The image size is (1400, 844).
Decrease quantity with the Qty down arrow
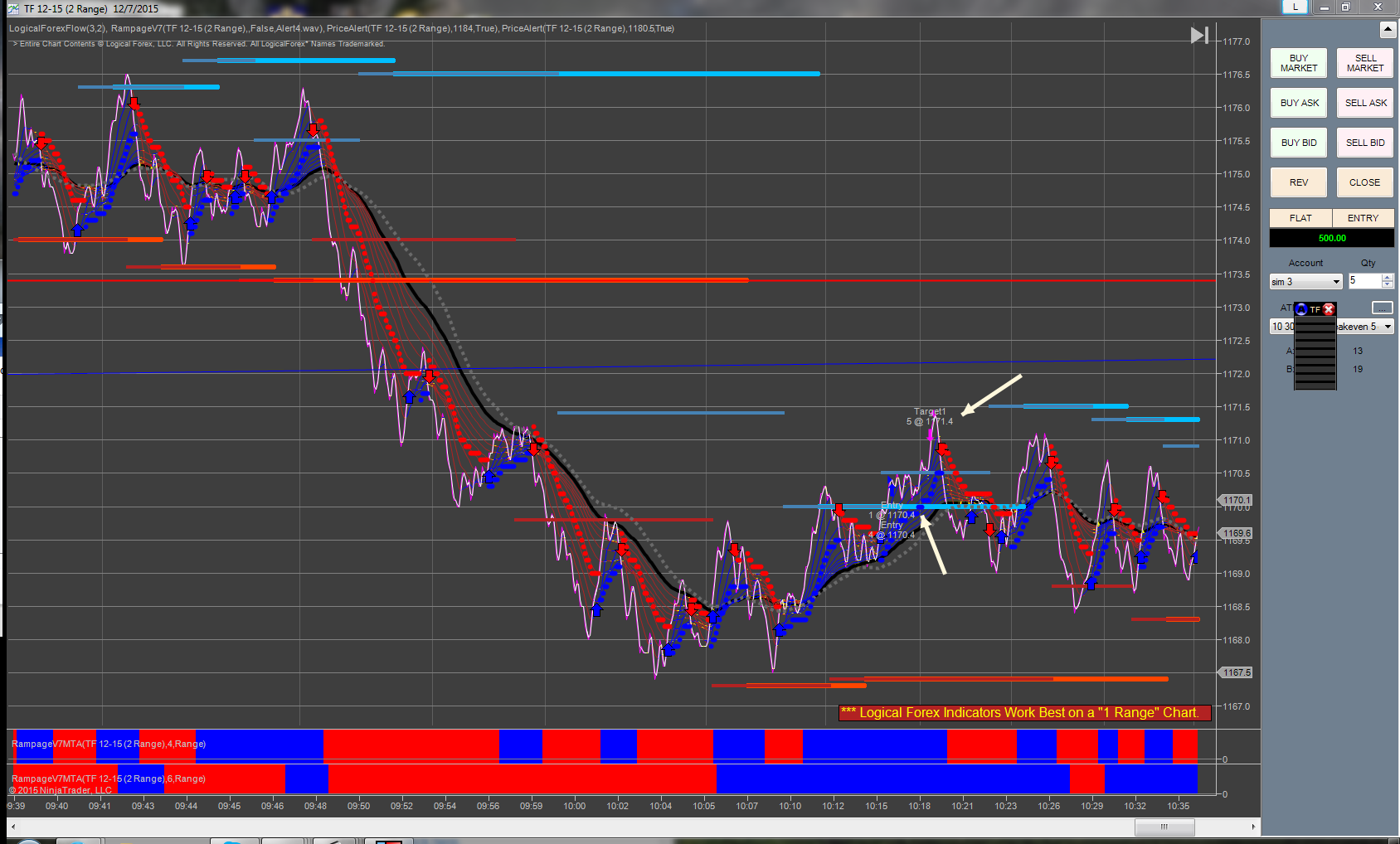[x=1388, y=285]
